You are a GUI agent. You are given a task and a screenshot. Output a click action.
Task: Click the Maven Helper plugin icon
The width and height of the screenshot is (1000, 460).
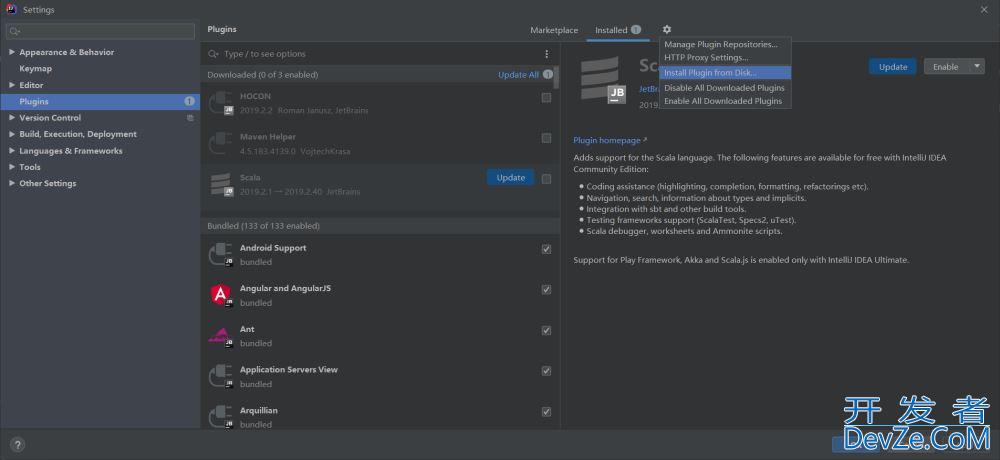coord(221,144)
